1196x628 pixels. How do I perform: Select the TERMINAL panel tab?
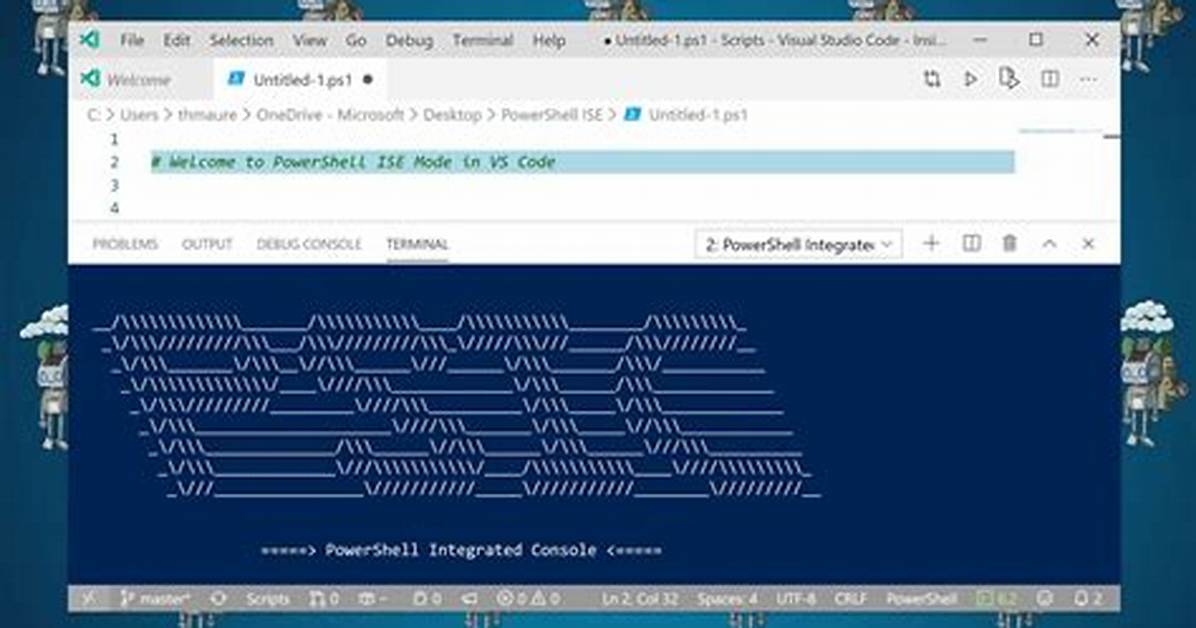(417, 244)
